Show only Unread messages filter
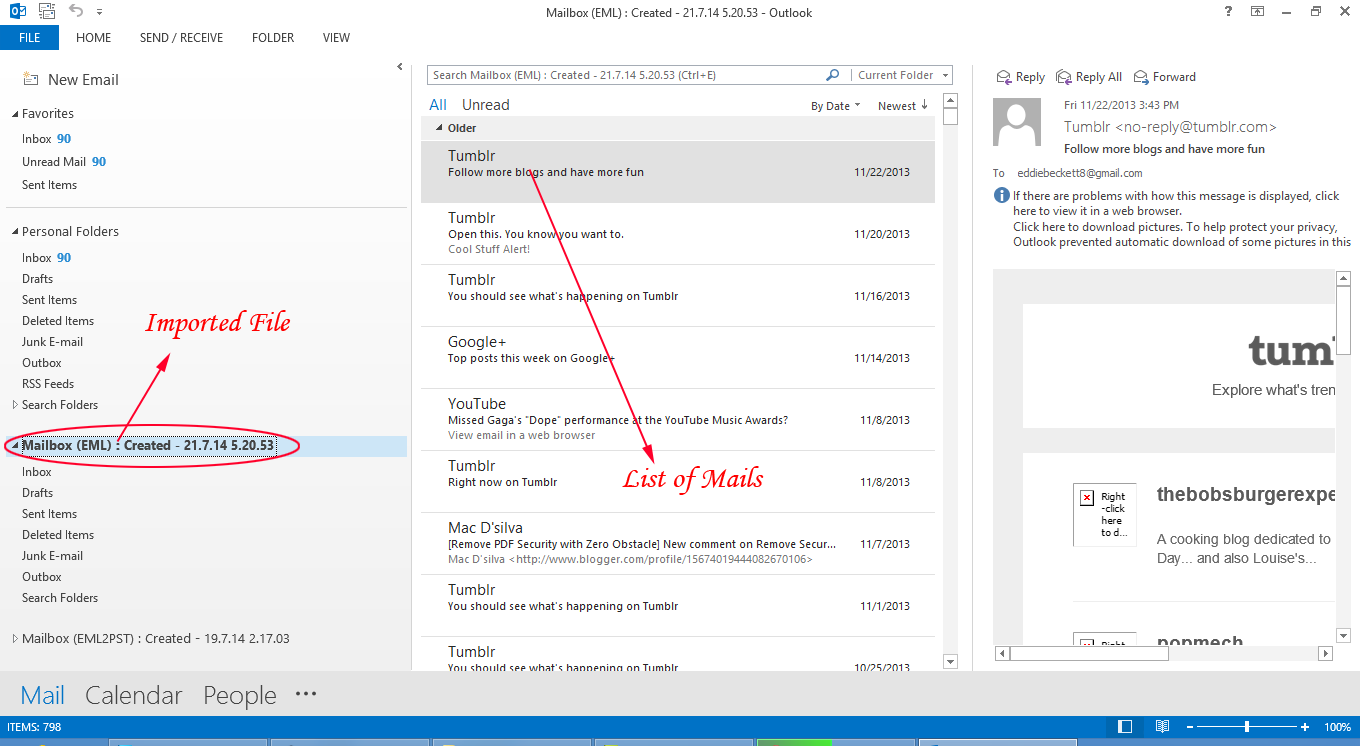Viewport: 1360px width, 746px height. [486, 105]
